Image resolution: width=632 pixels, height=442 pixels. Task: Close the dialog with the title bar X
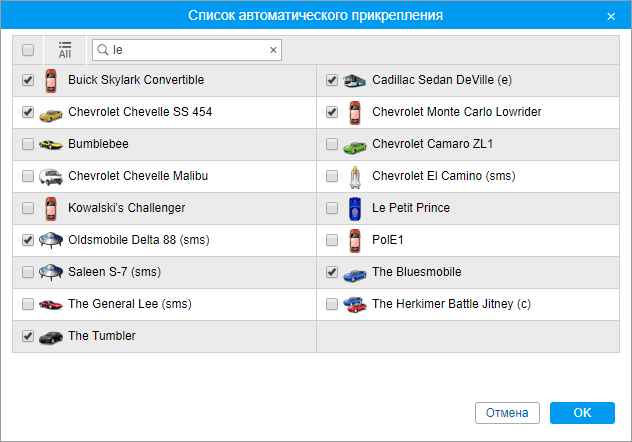(611, 16)
